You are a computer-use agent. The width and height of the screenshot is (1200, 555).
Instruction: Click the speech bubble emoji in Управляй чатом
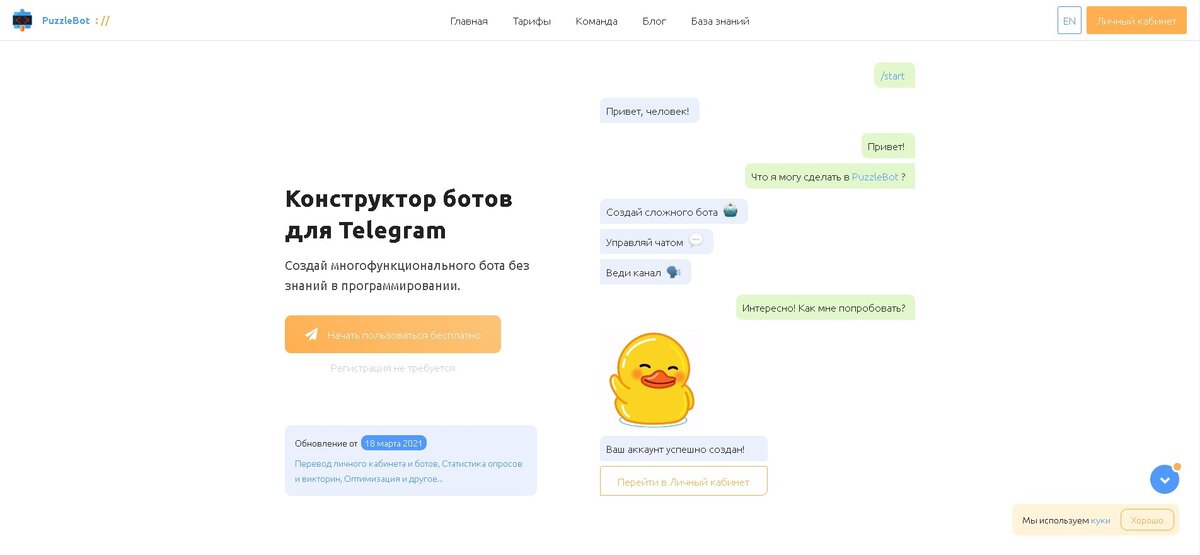pos(696,241)
